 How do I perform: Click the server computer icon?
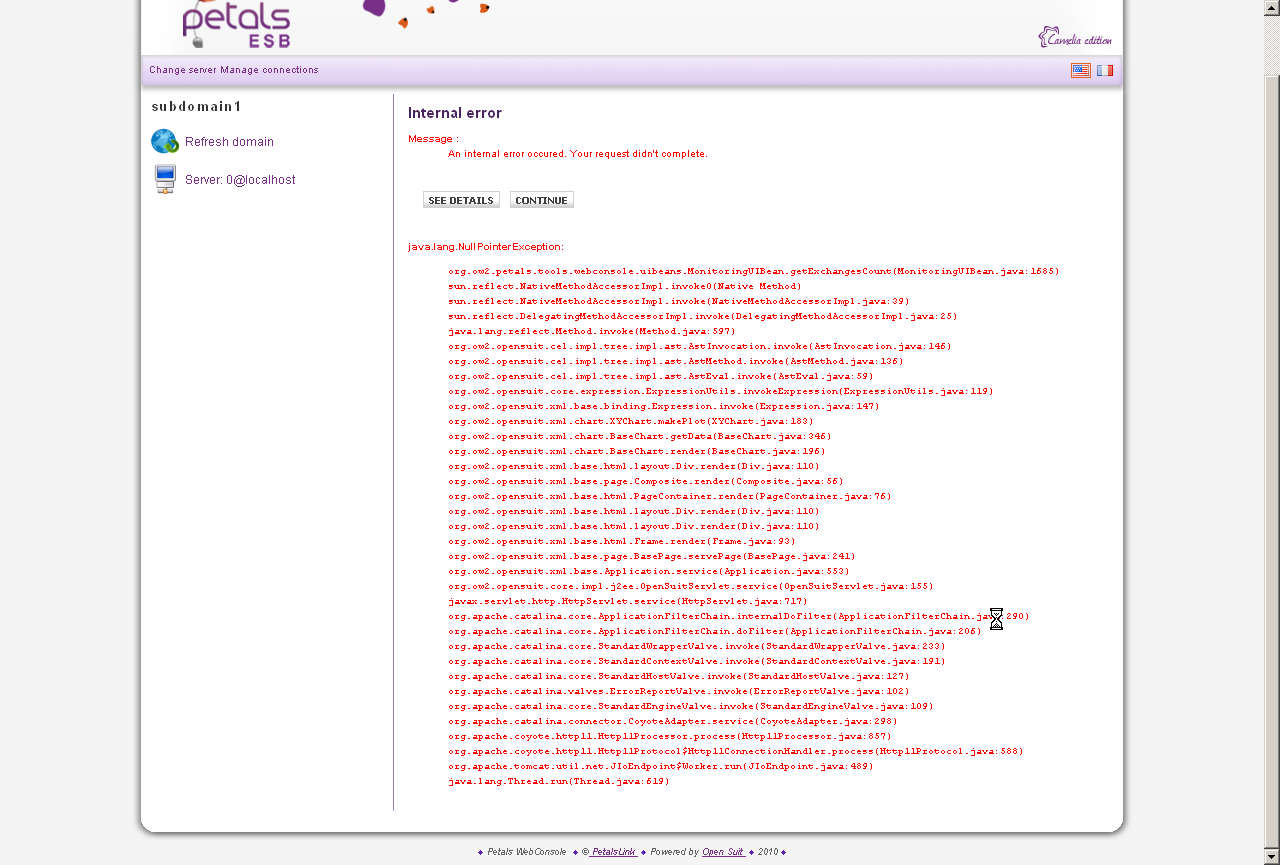click(165, 180)
